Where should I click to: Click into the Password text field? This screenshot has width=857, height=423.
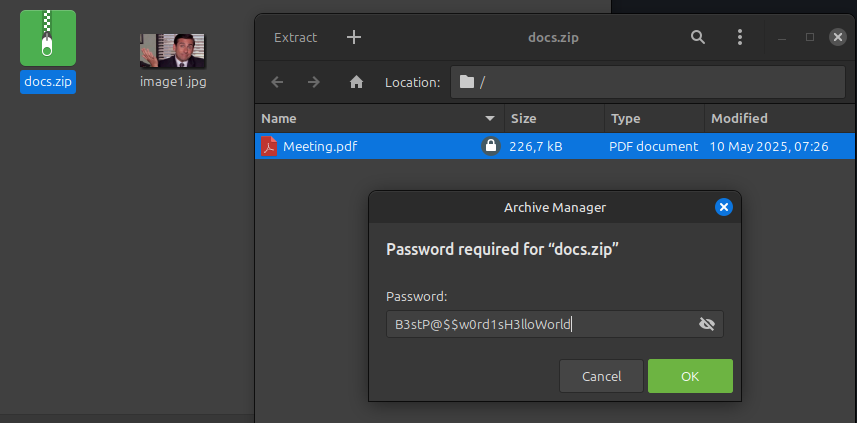point(540,324)
